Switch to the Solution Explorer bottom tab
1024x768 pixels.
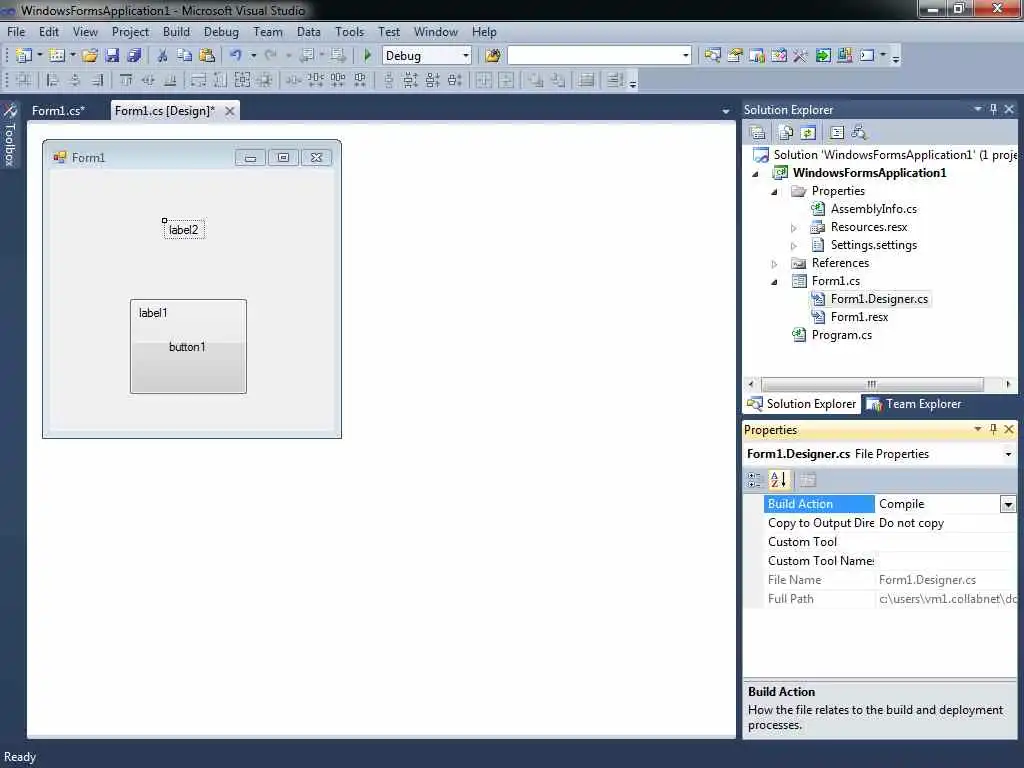(801, 404)
